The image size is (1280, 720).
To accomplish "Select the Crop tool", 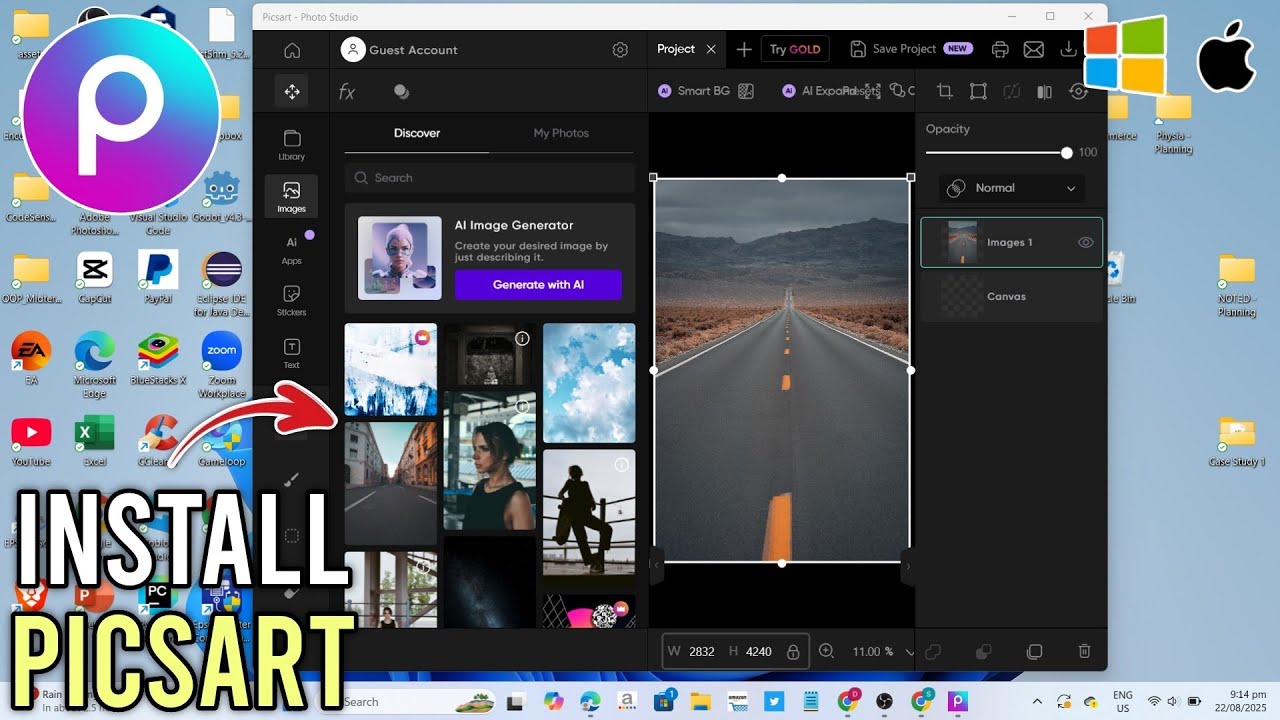I will (x=944, y=92).
